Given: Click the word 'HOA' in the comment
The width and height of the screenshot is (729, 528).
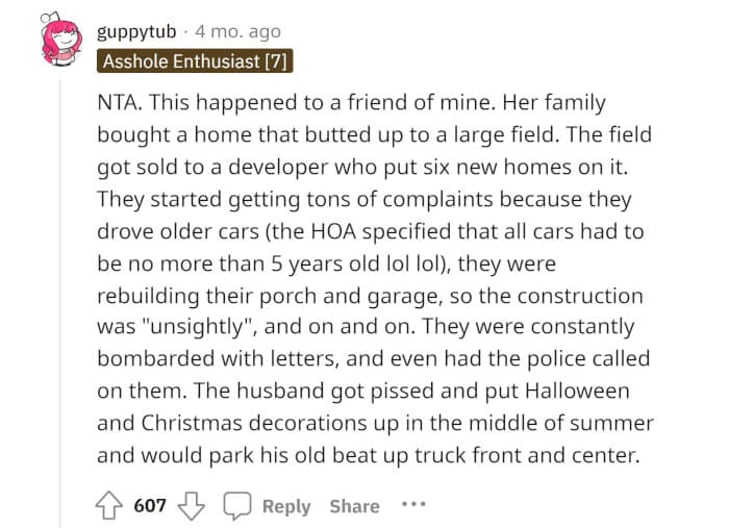Looking at the screenshot, I should click(333, 231).
